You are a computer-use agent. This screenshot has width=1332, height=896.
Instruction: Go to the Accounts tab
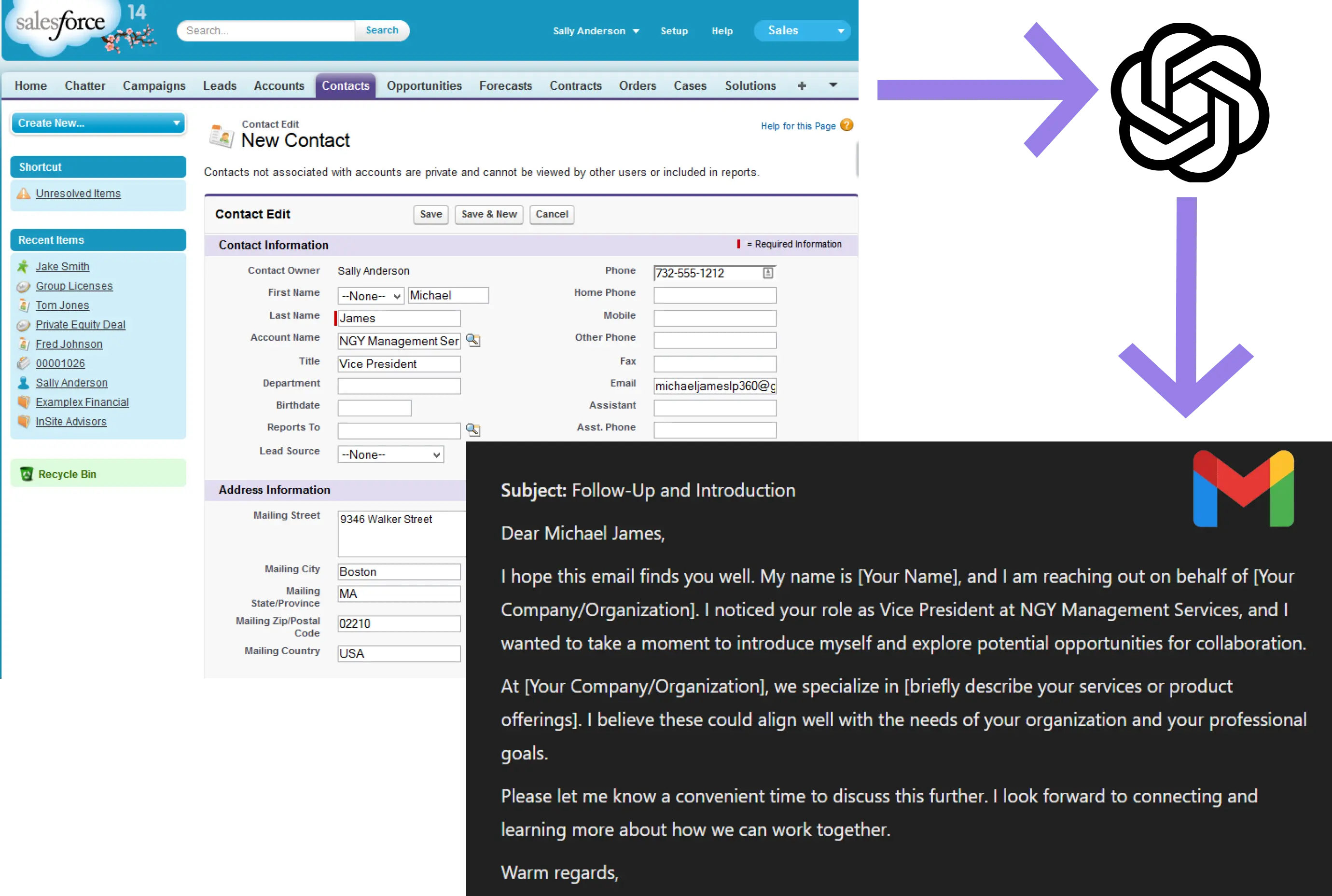[x=279, y=86]
